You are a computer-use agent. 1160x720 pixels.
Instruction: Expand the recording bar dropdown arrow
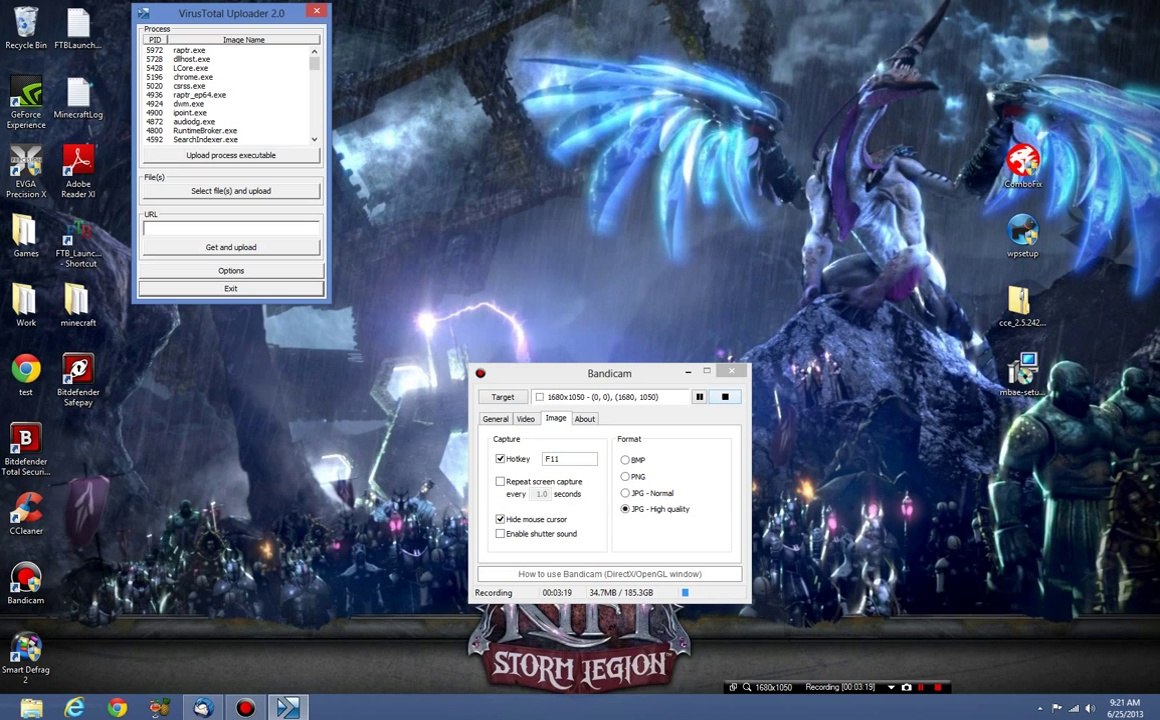(891, 687)
